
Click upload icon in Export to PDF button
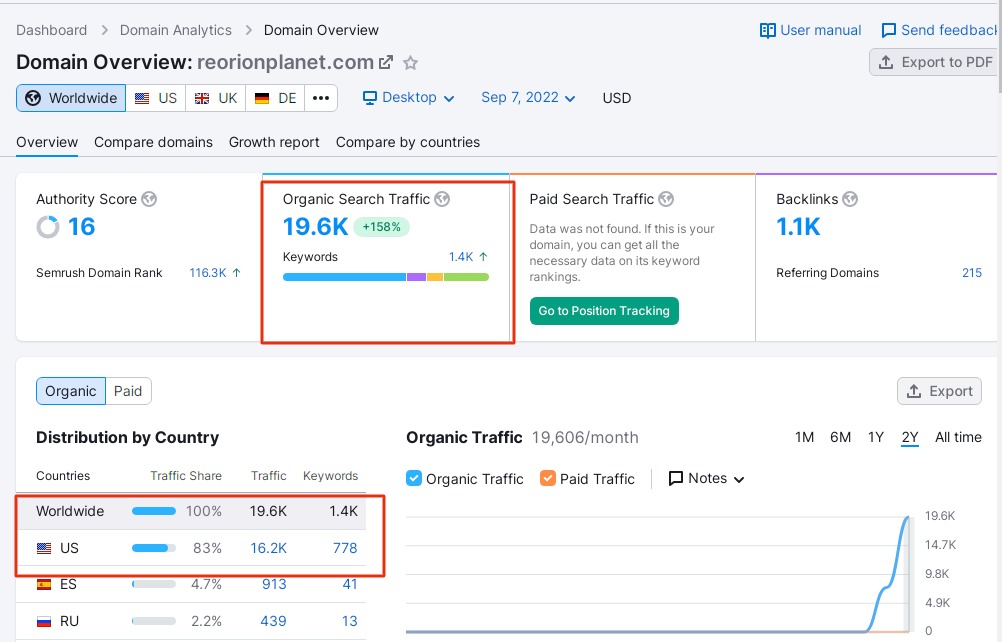coord(886,62)
